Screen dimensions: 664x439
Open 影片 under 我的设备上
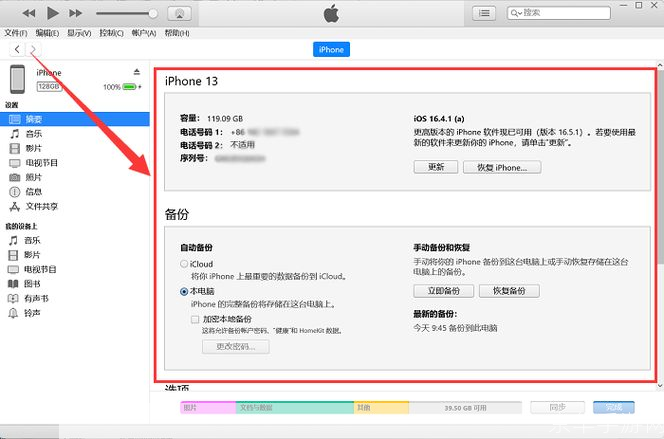tap(32, 255)
